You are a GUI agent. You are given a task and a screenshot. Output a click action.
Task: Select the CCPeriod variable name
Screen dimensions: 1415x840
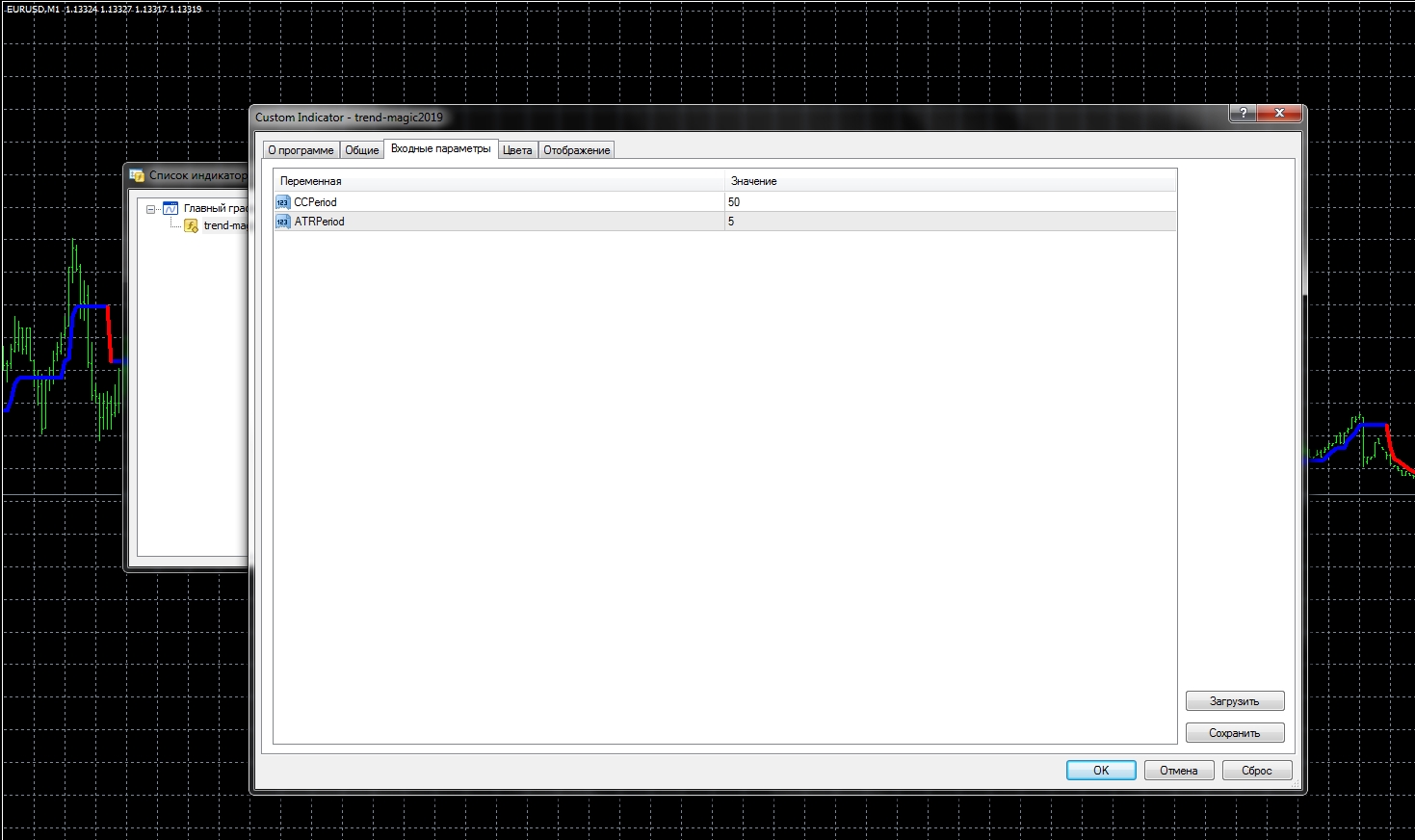pos(315,202)
